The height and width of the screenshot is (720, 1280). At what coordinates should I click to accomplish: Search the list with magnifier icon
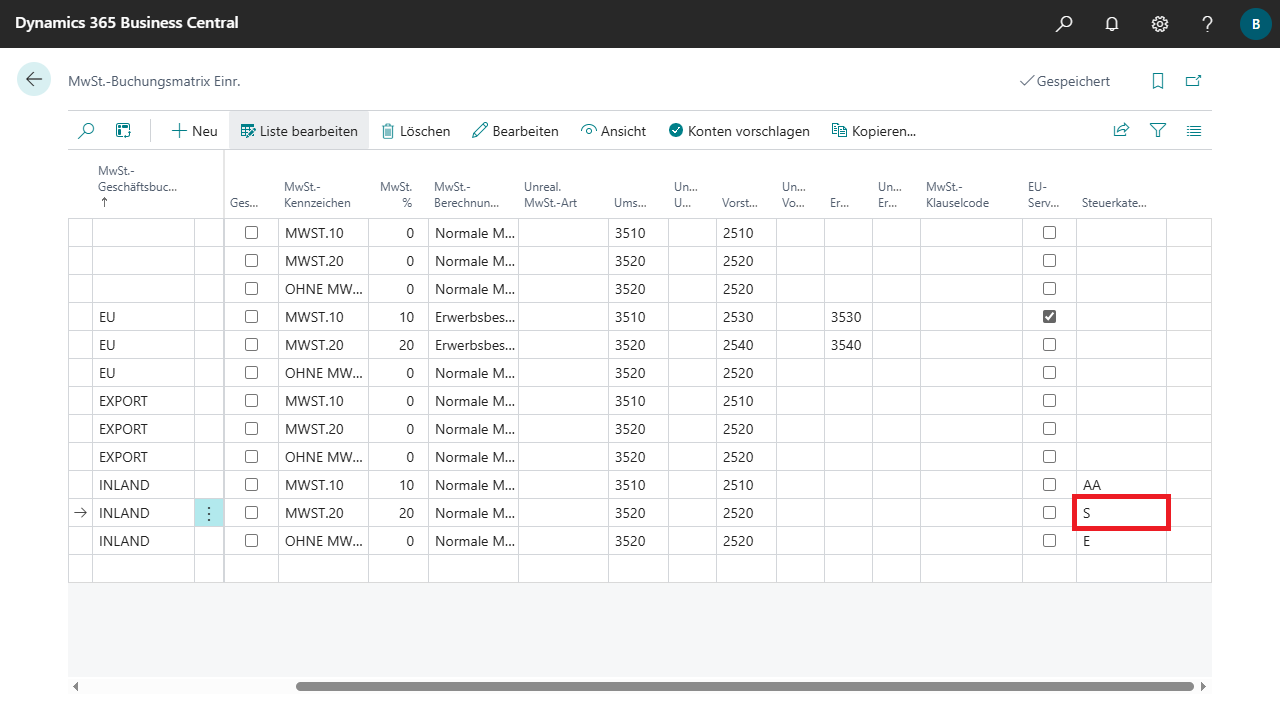click(87, 130)
